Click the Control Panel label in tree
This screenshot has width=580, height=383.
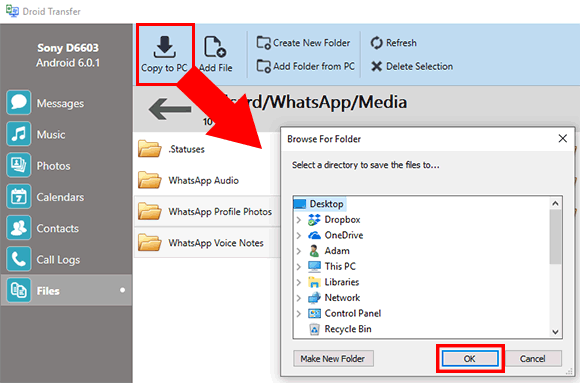[x=353, y=313]
